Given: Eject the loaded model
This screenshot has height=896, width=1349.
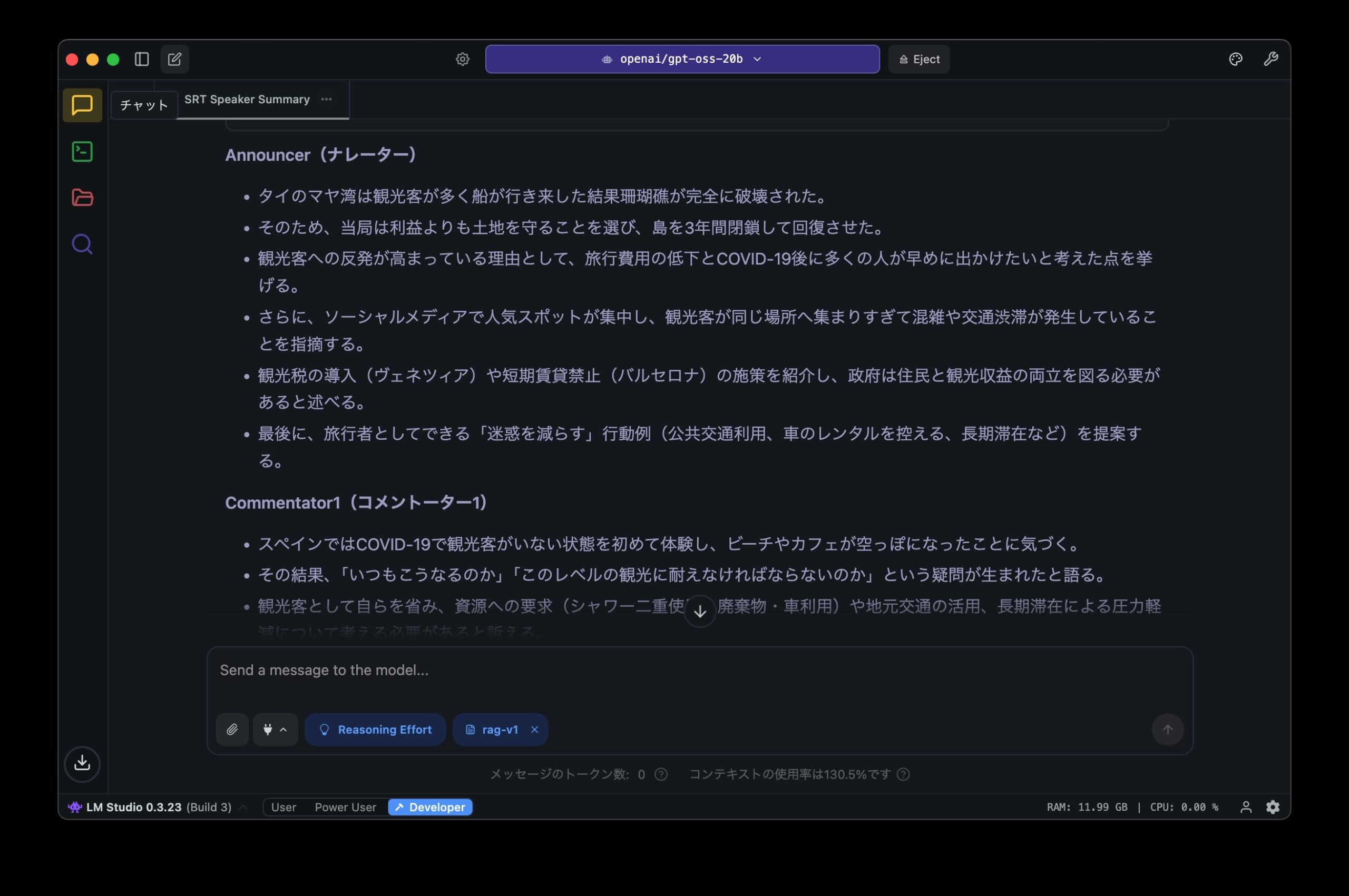Looking at the screenshot, I should pos(918,60).
